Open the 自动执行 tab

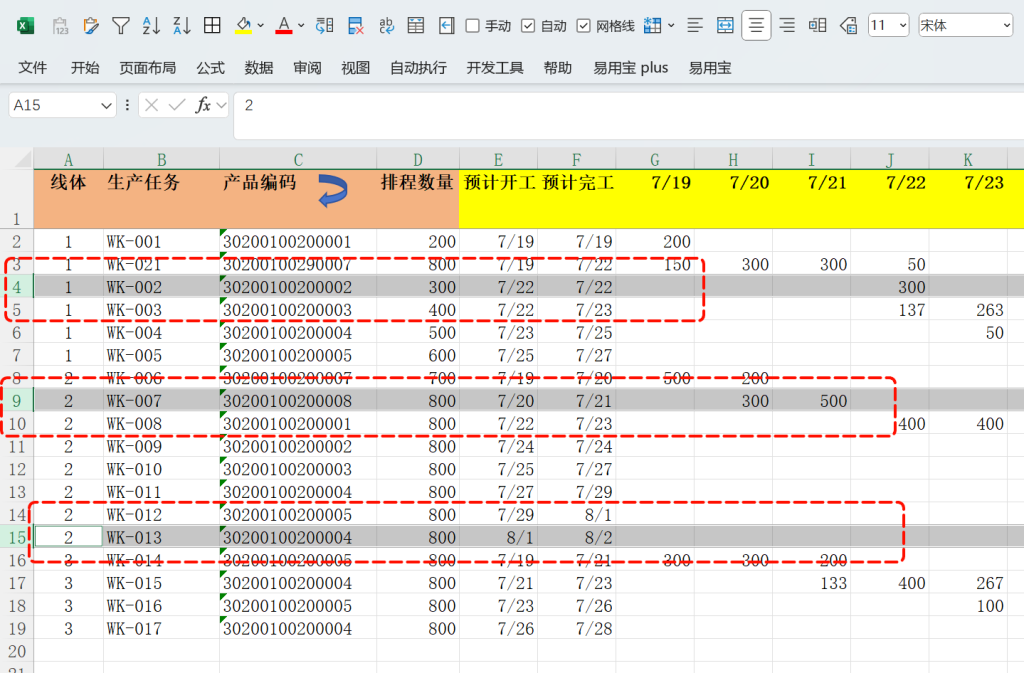tap(418, 68)
